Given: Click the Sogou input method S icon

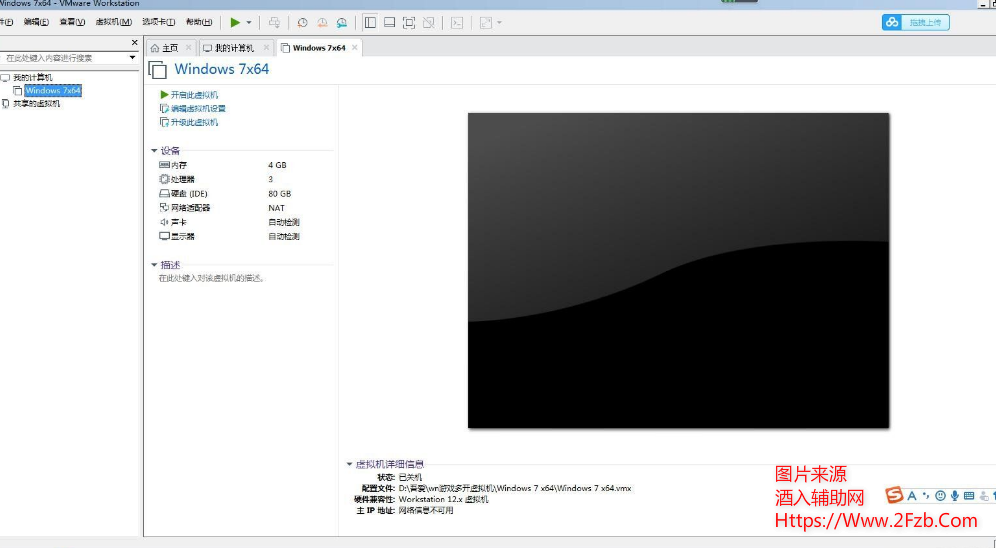Looking at the screenshot, I should [894, 496].
